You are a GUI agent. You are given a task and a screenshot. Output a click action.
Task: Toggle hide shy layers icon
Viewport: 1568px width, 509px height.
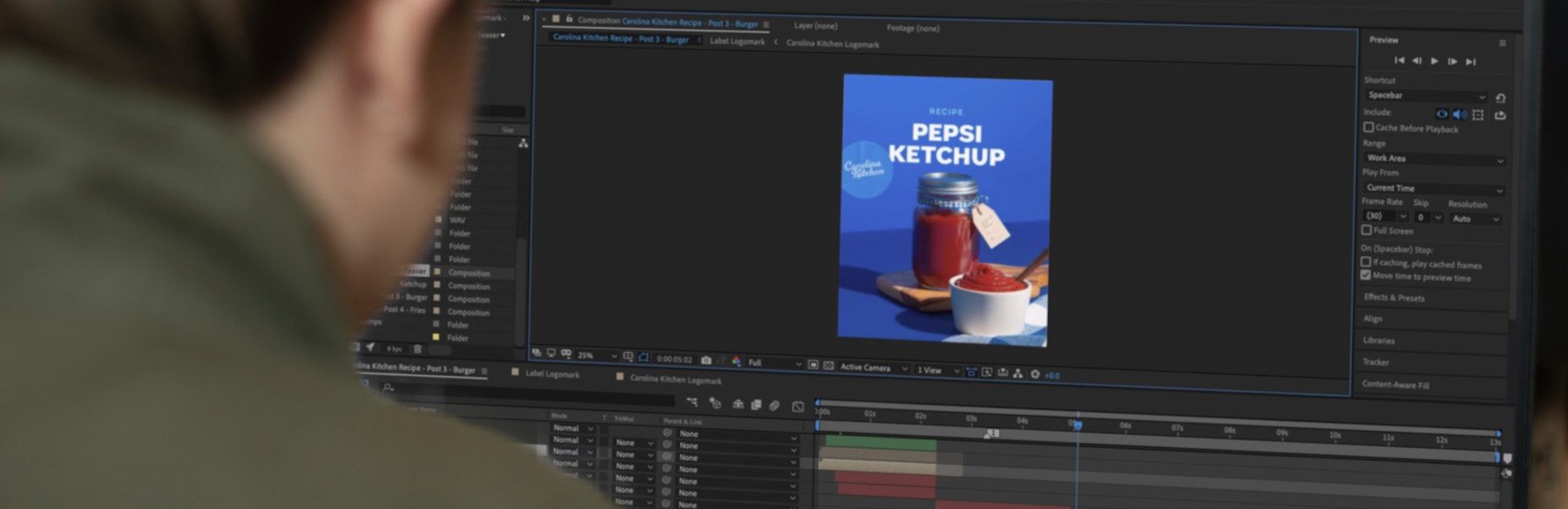[738, 404]
